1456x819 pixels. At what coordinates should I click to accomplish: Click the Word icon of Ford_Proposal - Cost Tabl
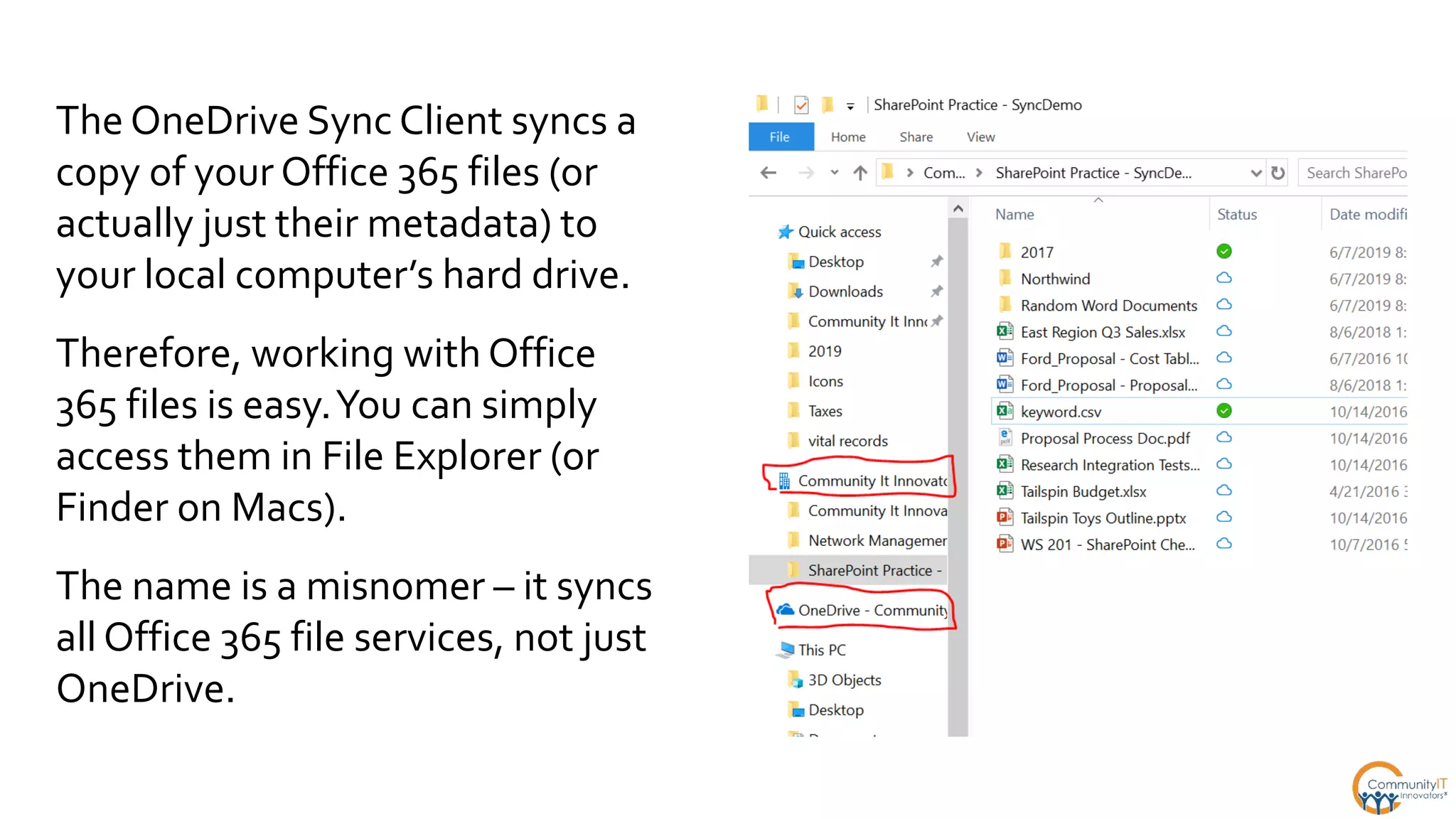(1005, 358)
